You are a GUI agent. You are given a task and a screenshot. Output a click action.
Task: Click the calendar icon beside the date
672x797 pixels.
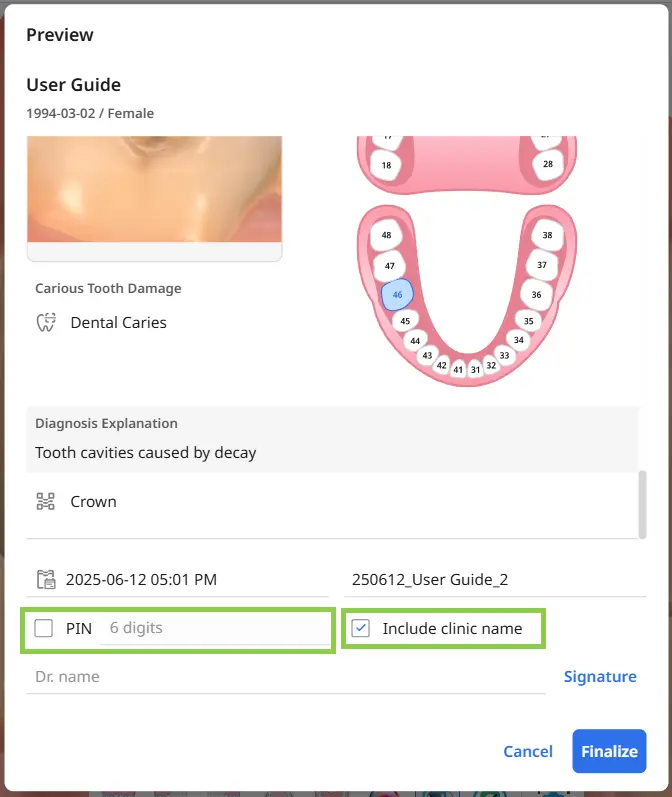[x=46, y=579]
